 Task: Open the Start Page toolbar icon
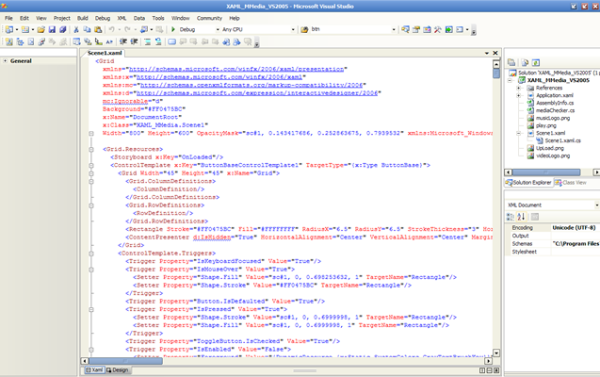[x=449, y=29]
